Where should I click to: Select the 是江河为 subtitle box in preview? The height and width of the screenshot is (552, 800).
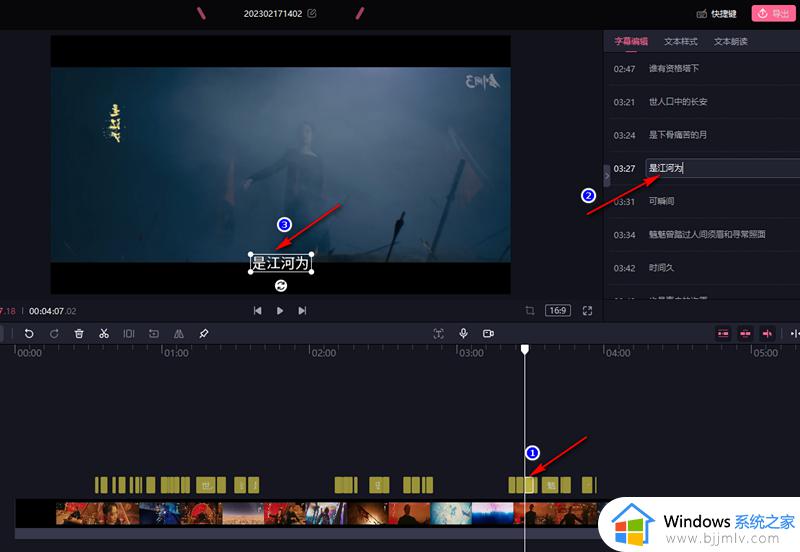(281, 263)
